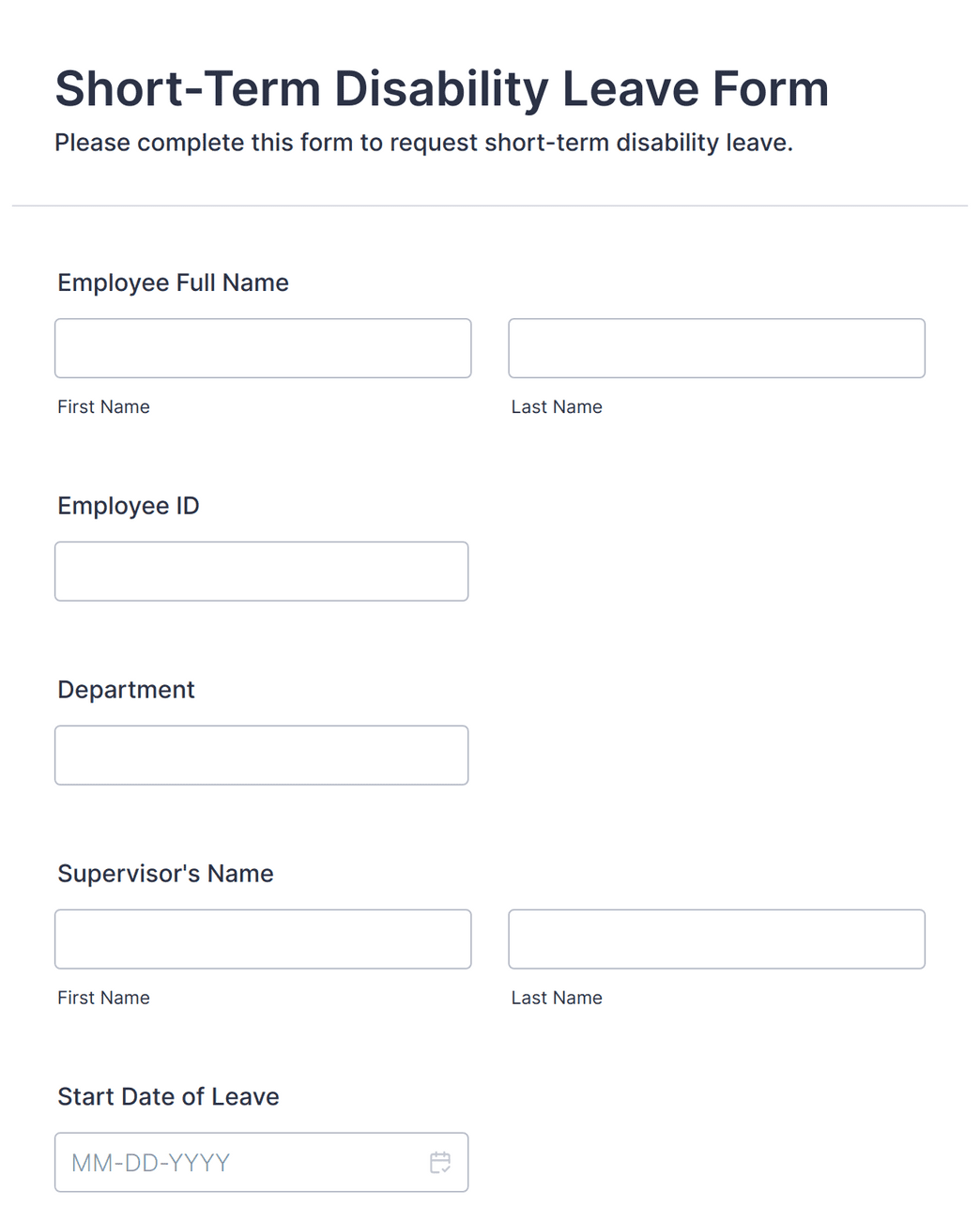Image resolution: width=980 pixels, height=1206 pixels.
Task: Activate the Department input field
Action: pyautogui.click(x=261, y=755)
